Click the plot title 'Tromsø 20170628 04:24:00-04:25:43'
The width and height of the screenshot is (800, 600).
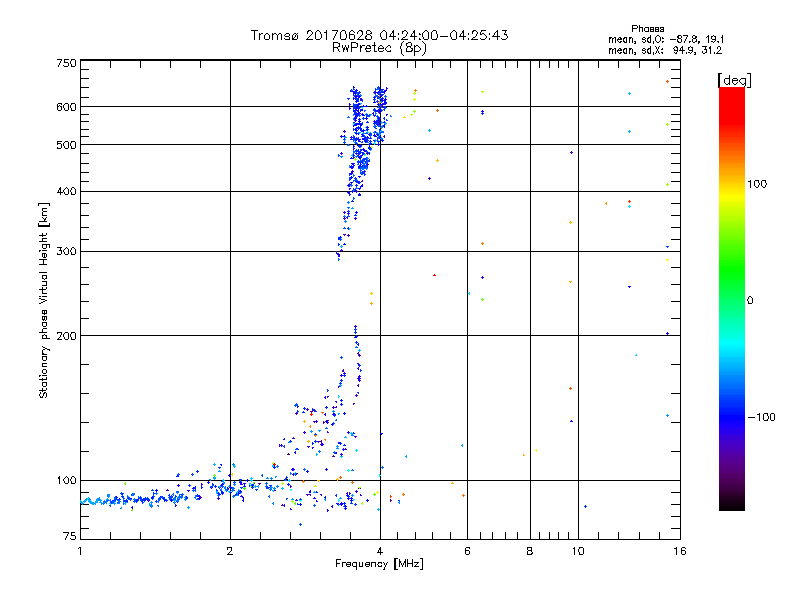[x=379, y=35]
